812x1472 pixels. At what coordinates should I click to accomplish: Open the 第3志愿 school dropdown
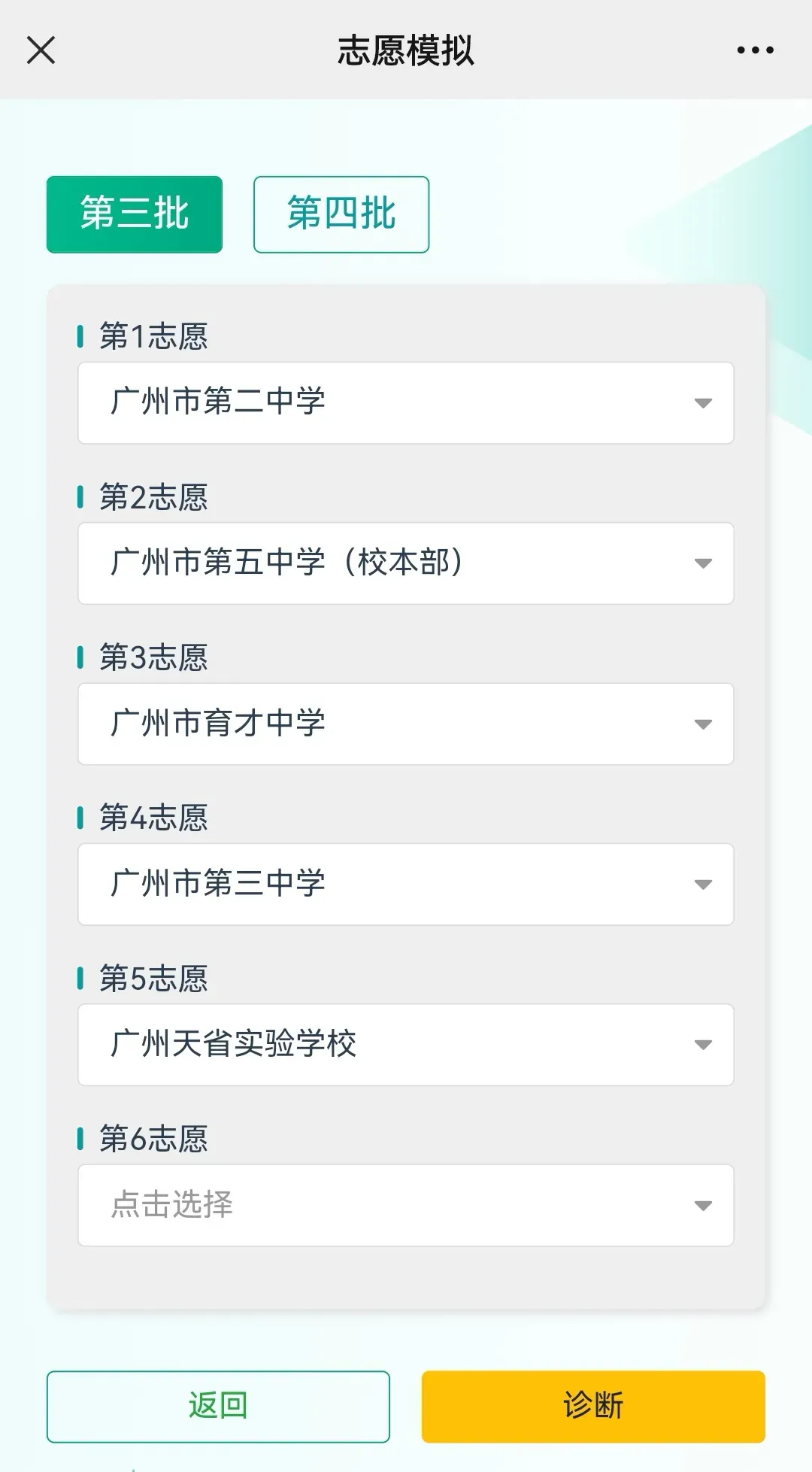pos(405,724)
